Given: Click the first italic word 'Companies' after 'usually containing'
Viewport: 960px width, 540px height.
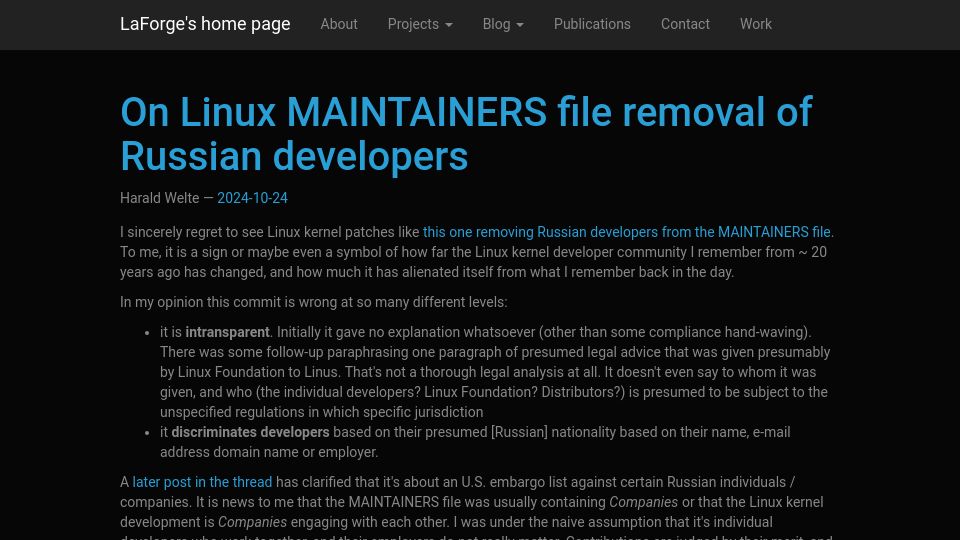Looking at the screenshot, I should tap(643, 502).
